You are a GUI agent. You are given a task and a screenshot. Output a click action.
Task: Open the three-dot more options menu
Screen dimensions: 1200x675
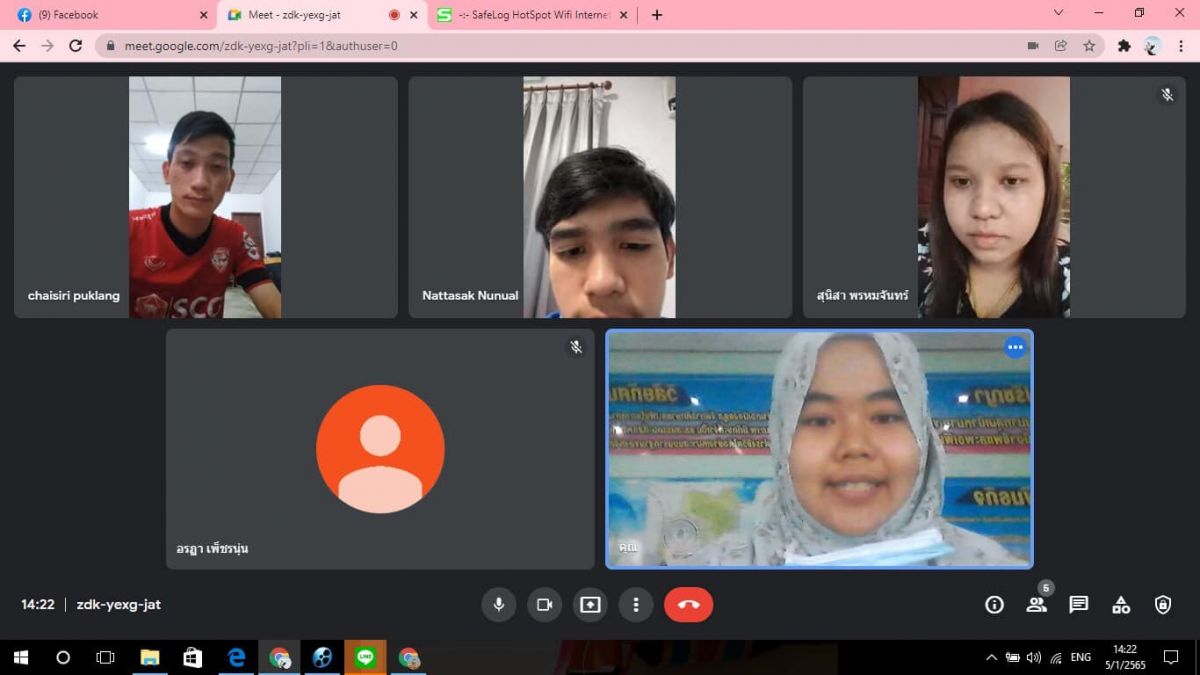pyautogui.click(x=635, y=604)
